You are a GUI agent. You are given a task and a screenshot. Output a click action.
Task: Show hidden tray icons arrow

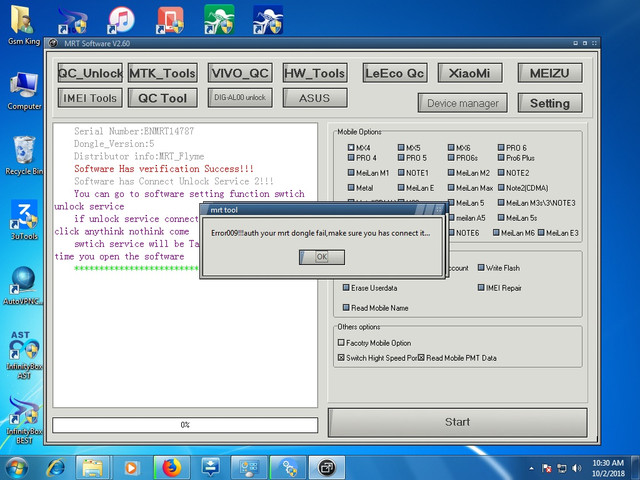(x=531, y=469)
